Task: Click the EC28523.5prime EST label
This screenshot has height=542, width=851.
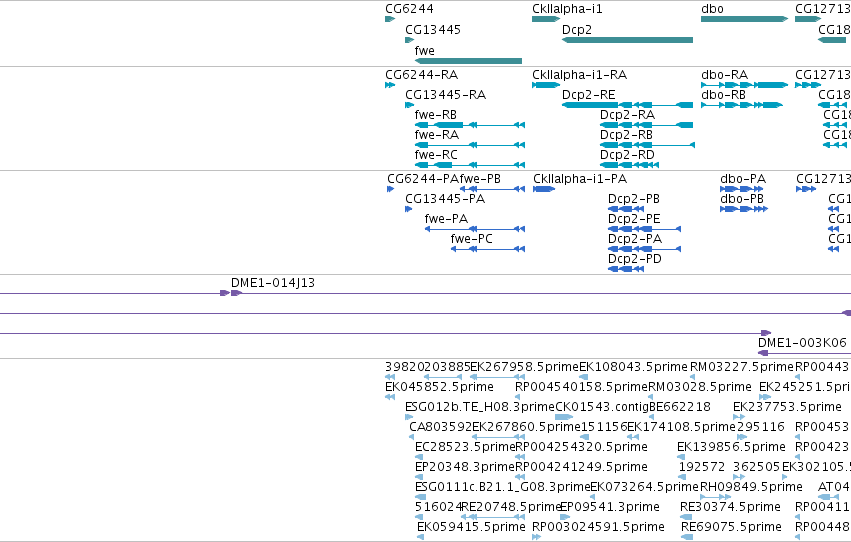Action: [x=465, y=447]
